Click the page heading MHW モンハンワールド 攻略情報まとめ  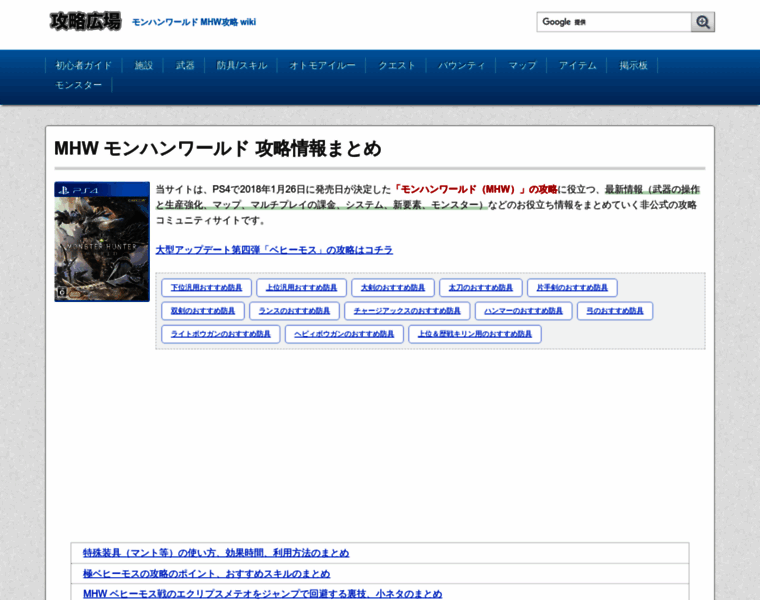[x=218, y=149]
